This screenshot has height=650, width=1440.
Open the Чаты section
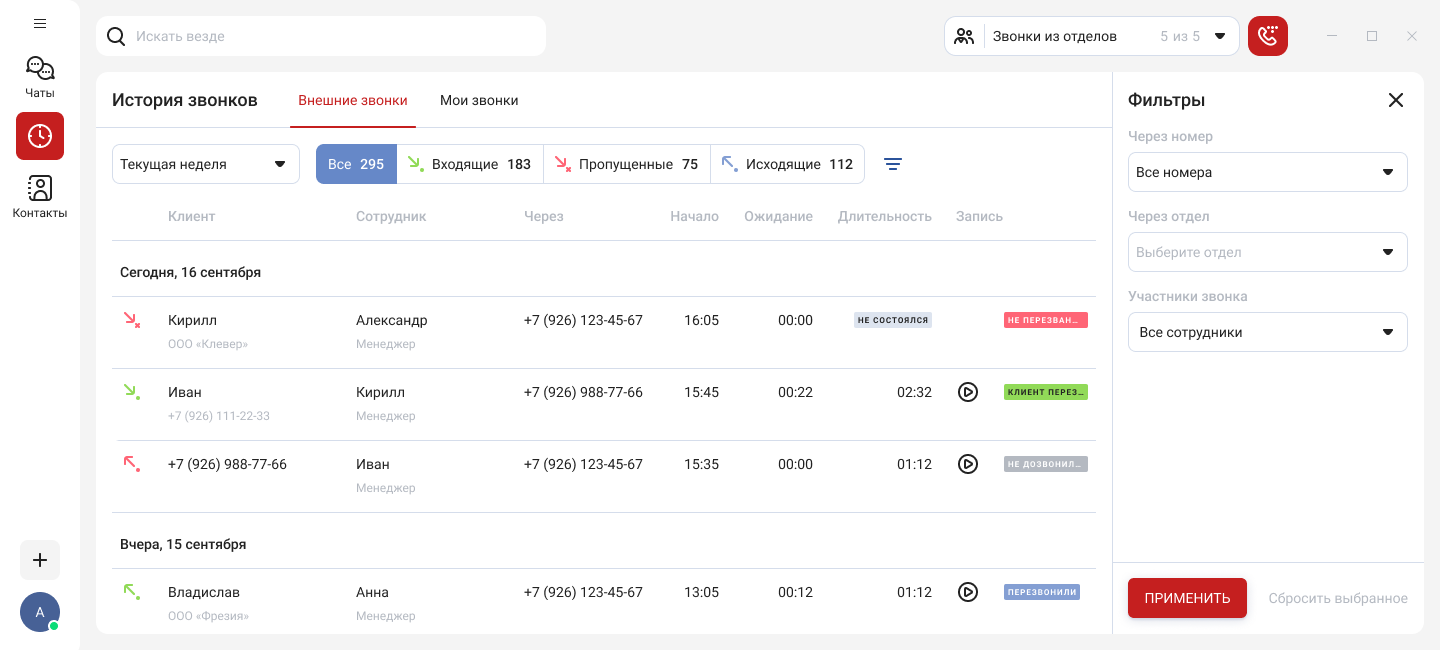[x=40, y=77]
